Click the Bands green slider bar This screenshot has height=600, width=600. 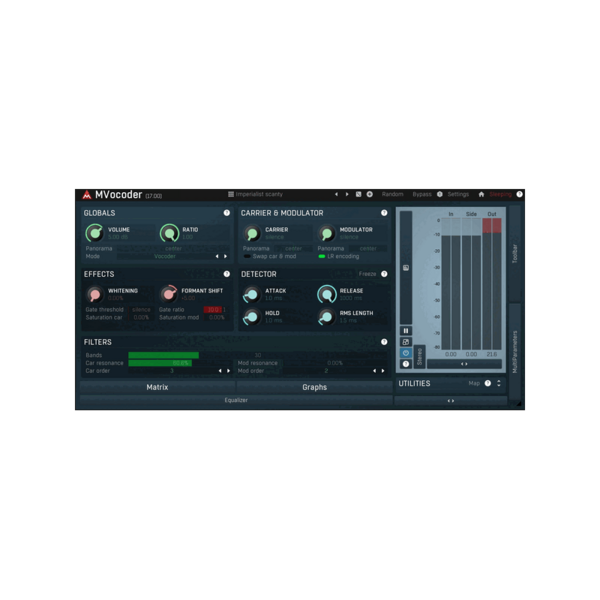163,355
